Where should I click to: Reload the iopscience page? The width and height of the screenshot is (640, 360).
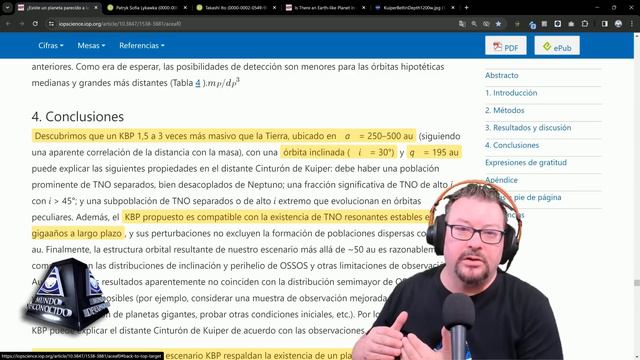click(36, 24)
